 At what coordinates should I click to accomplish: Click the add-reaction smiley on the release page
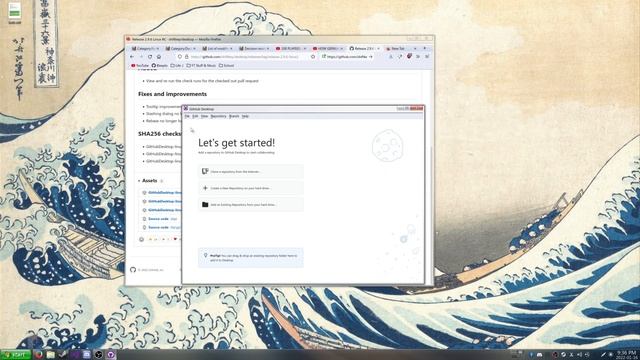(x=142, y=240)
